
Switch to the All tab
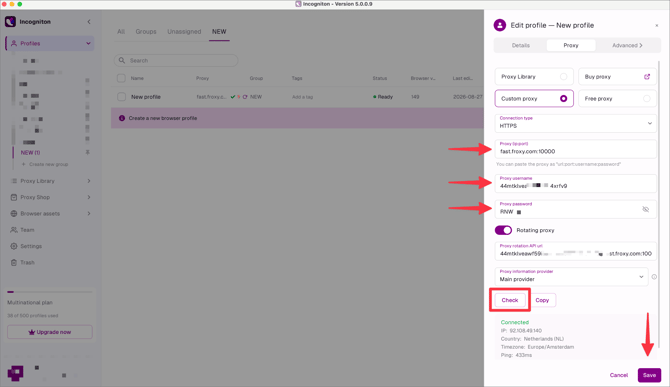click(121, 32)
